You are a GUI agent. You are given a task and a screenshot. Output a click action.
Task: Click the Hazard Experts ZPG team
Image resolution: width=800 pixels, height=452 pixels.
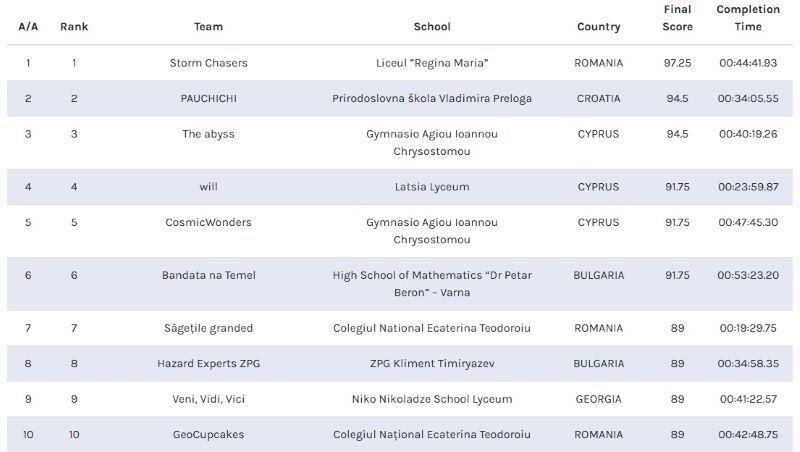click(x=208, y=364)
